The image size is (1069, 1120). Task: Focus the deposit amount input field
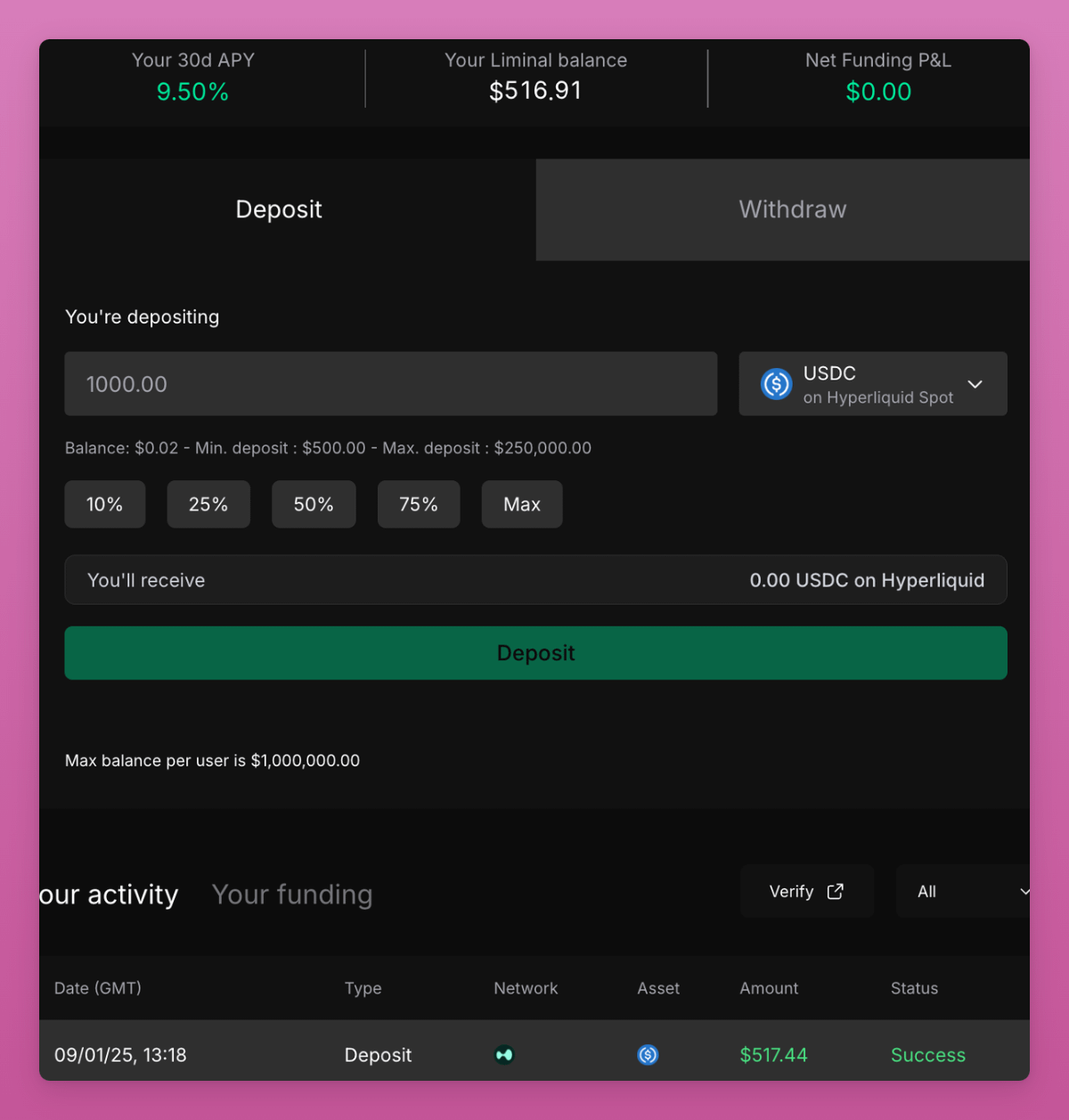390,384
